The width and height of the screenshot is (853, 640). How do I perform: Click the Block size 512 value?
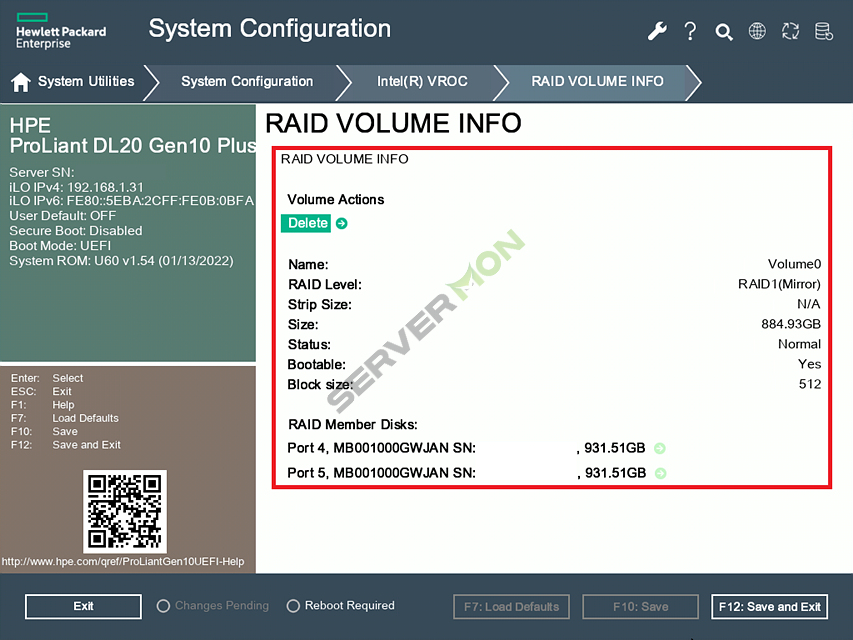point(810,384)
